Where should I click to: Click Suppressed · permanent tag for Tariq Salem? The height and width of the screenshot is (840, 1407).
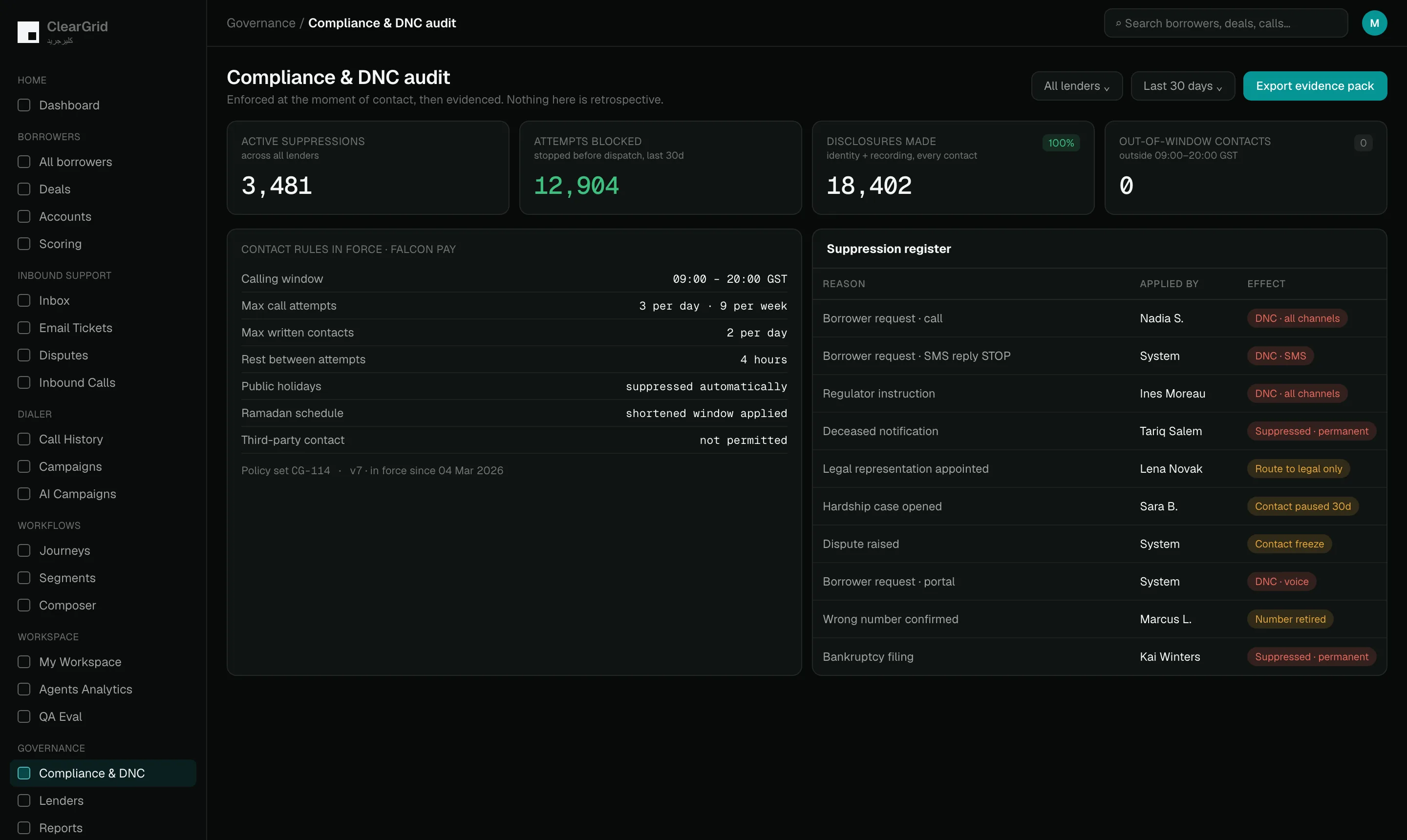(1311, 431)
